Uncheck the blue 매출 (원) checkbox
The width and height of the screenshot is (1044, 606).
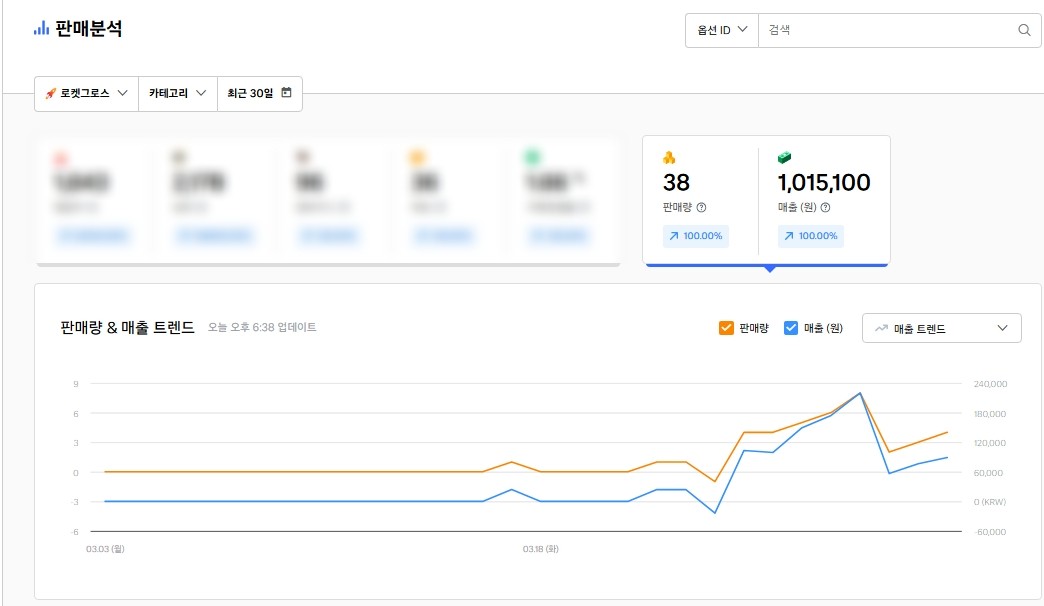tap(791, 328)
